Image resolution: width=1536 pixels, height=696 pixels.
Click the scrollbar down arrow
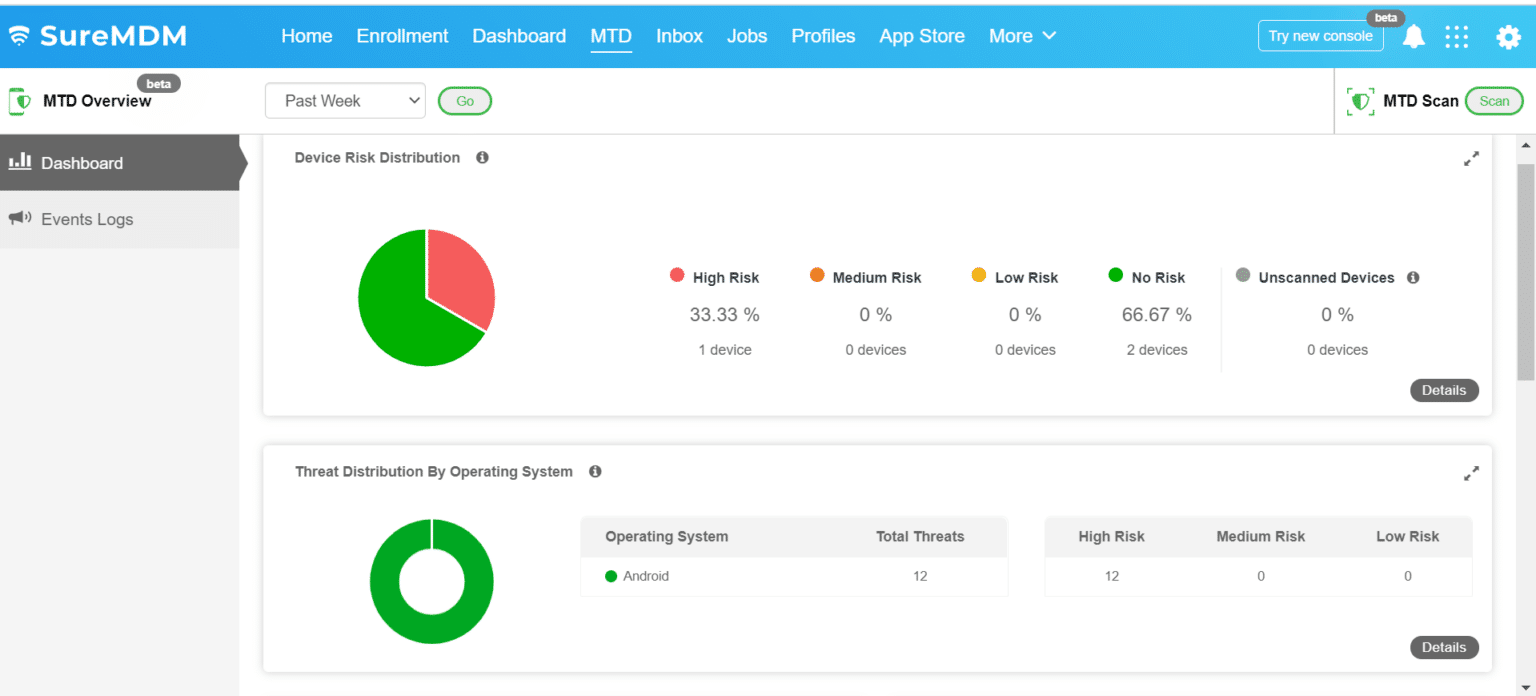point(1528,688)
